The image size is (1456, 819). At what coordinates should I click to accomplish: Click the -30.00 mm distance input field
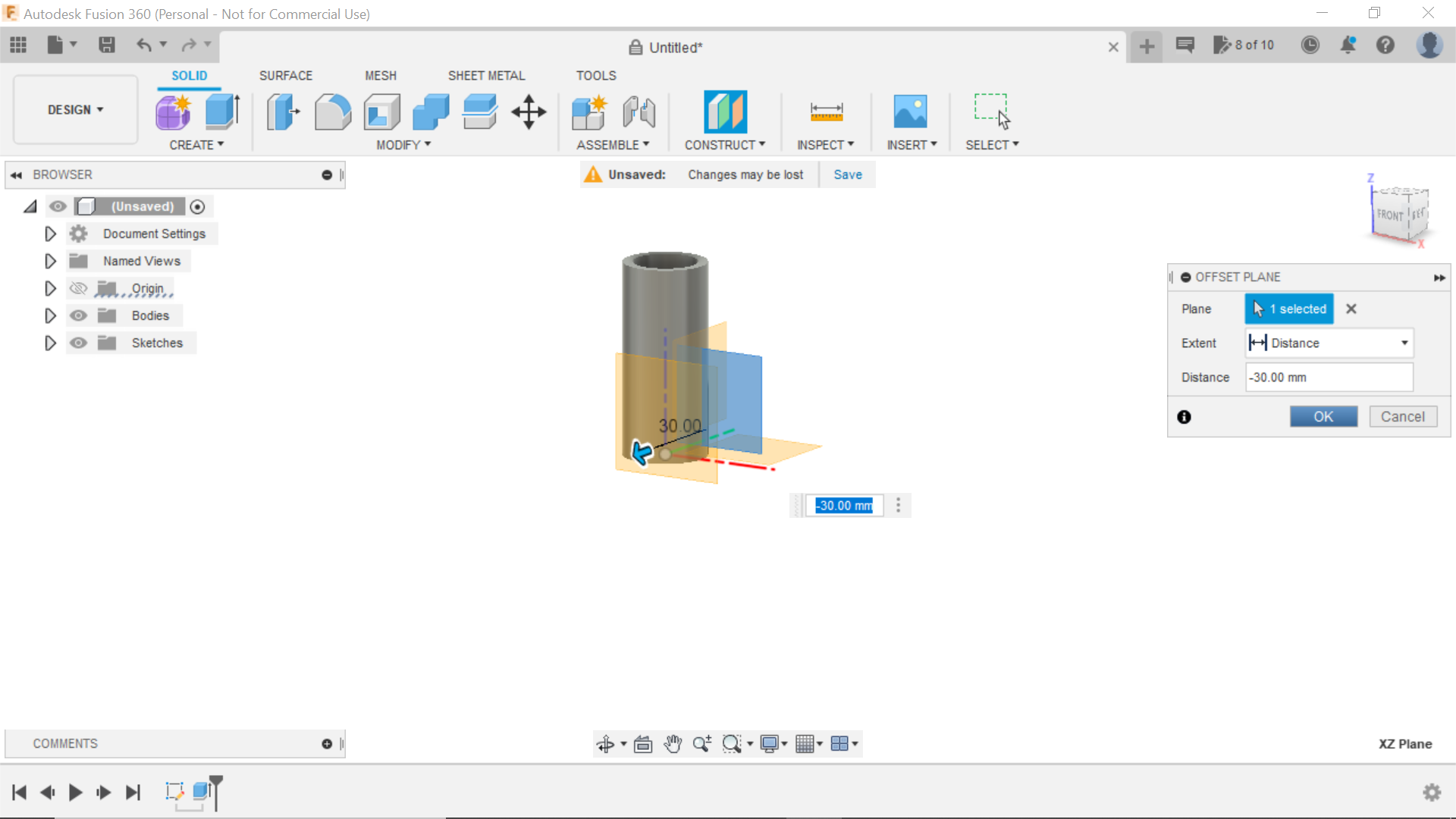(1329, 377)
